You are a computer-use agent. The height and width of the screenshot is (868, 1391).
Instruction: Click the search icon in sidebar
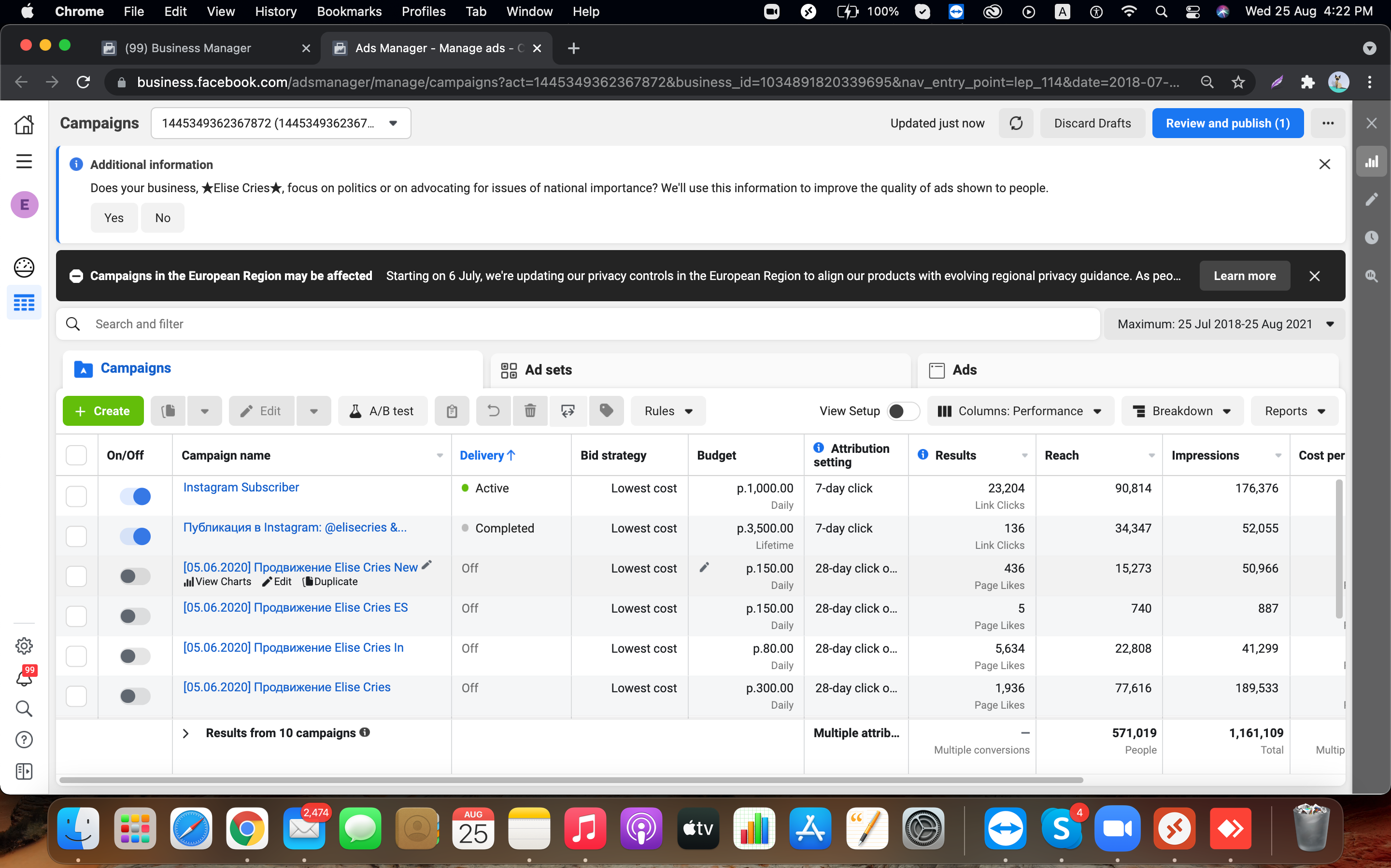tap(24, 708)
